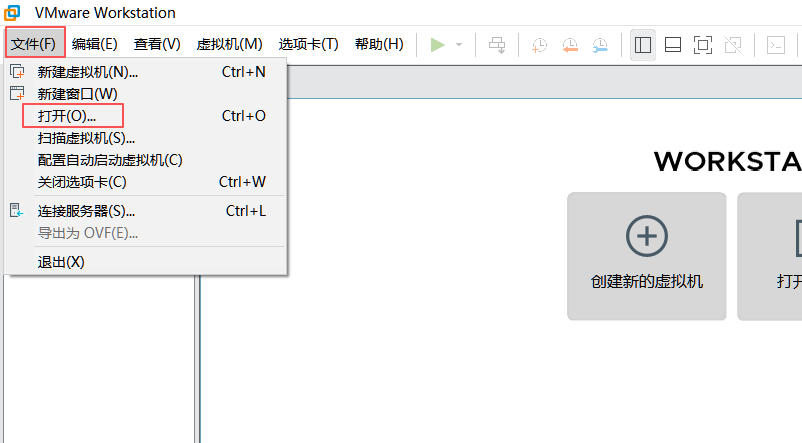Click the green Power On play button
The height and width of the screenshot is (443, 802).
pos(437,45)
